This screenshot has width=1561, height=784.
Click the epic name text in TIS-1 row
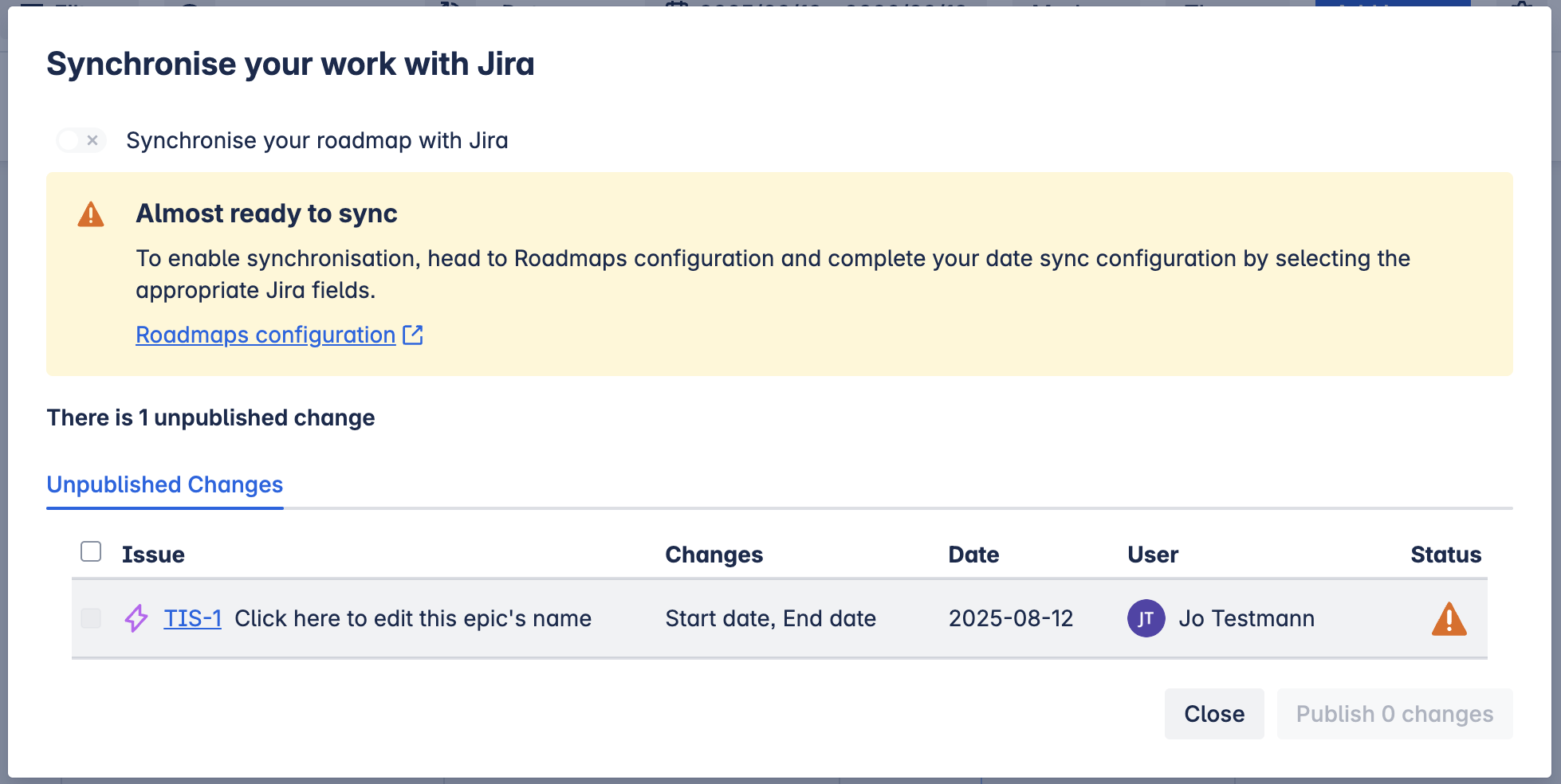(413, 618)
